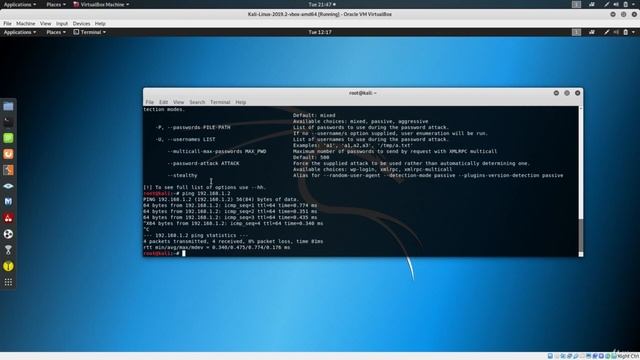Click '--stealthy' option text
The image size is (640, 360).
(x=182, y=176)
